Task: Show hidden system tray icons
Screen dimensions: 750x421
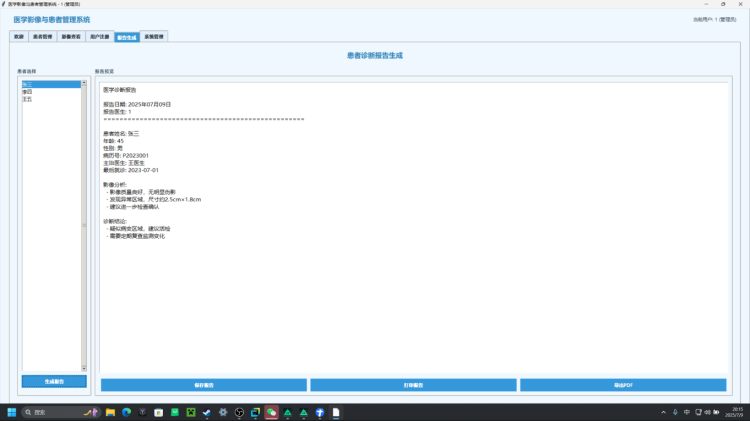Action: point(662,412)
